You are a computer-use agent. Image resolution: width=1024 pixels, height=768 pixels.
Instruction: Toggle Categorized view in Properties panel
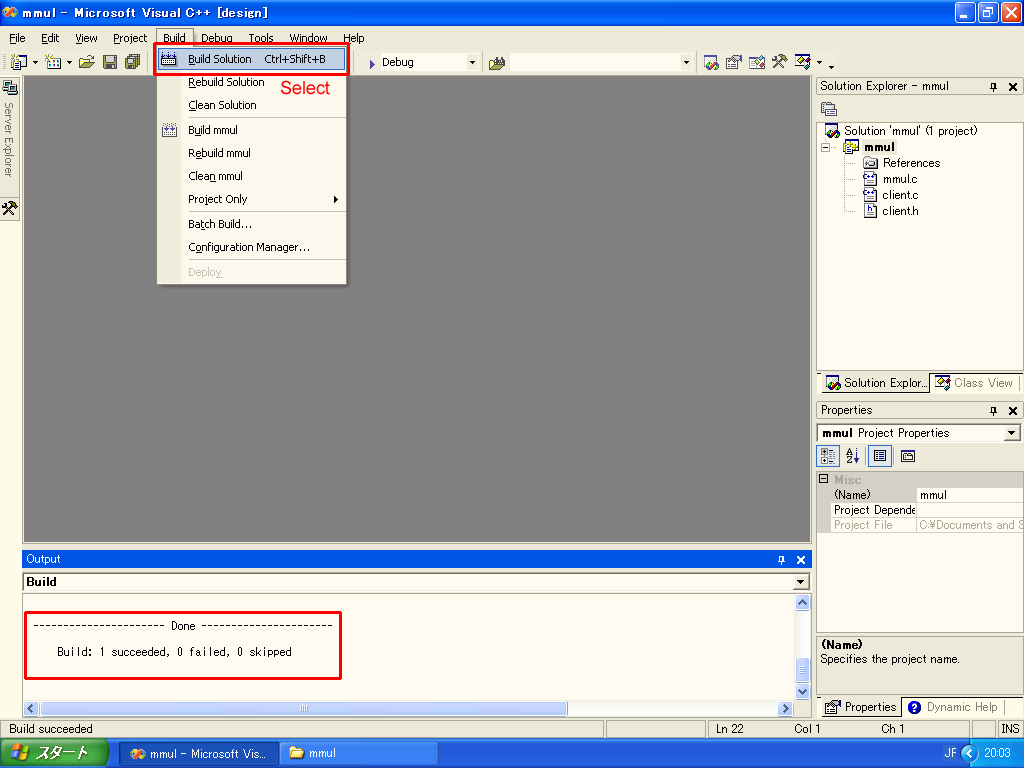click(828, 456)
